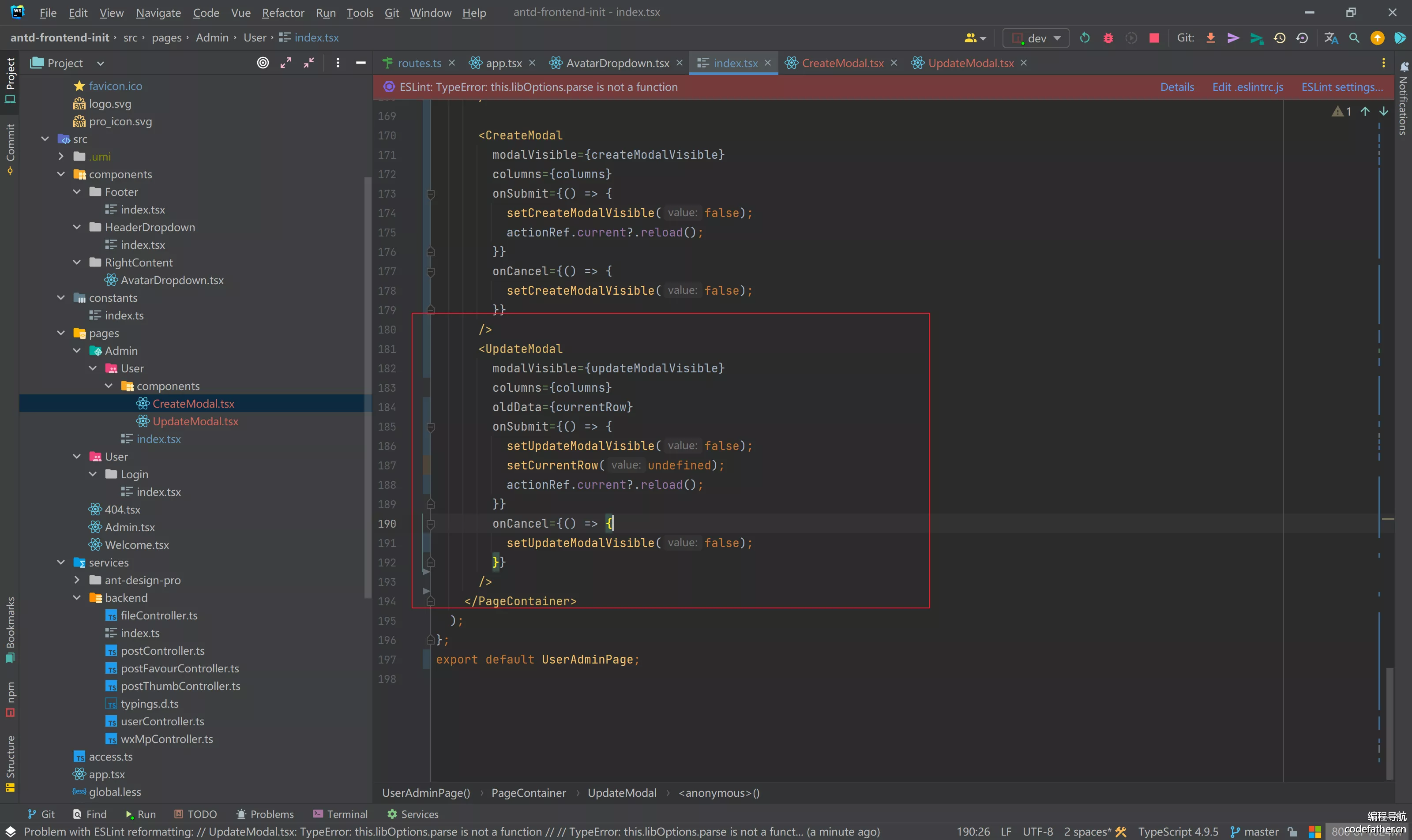
Task: Open ESLint settings link
Action: point(1342,87)
